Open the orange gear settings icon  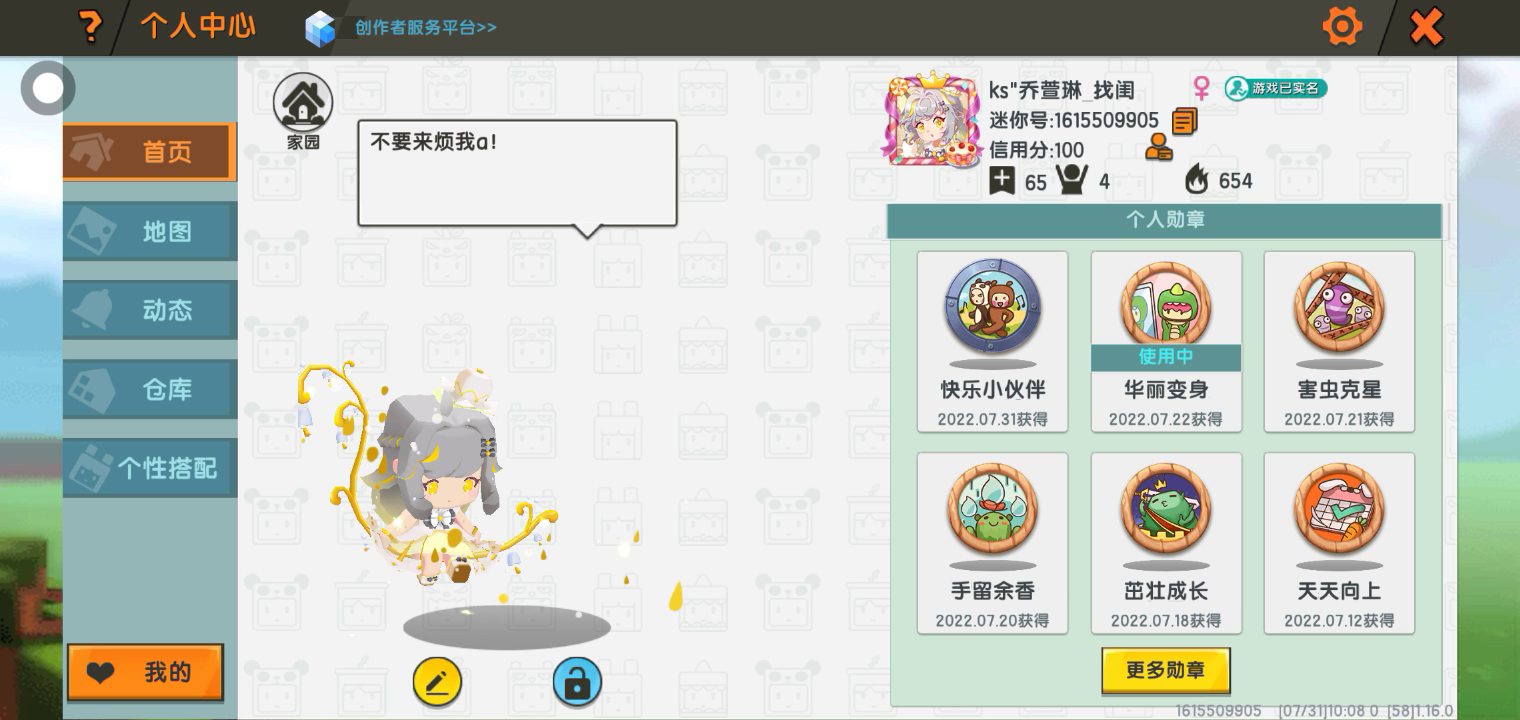[x=1342, y=26]
